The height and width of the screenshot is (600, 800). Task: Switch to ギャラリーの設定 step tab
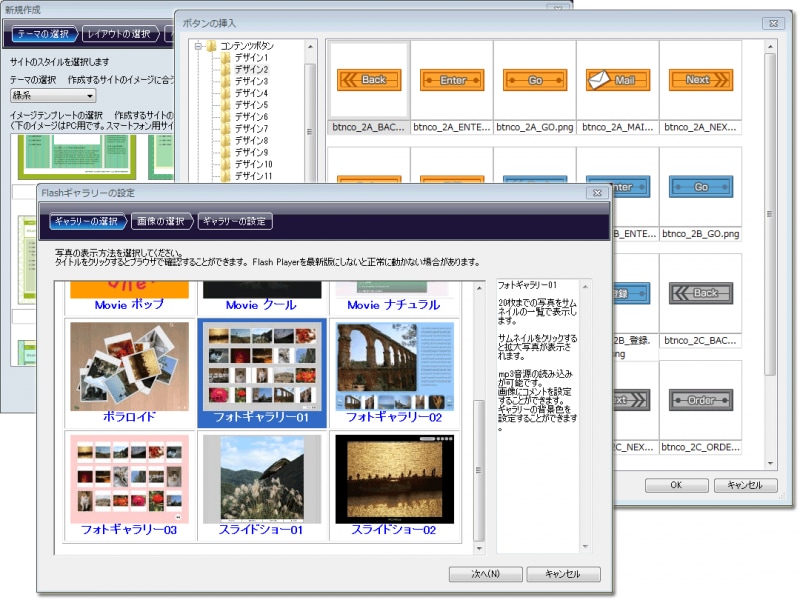234,221
